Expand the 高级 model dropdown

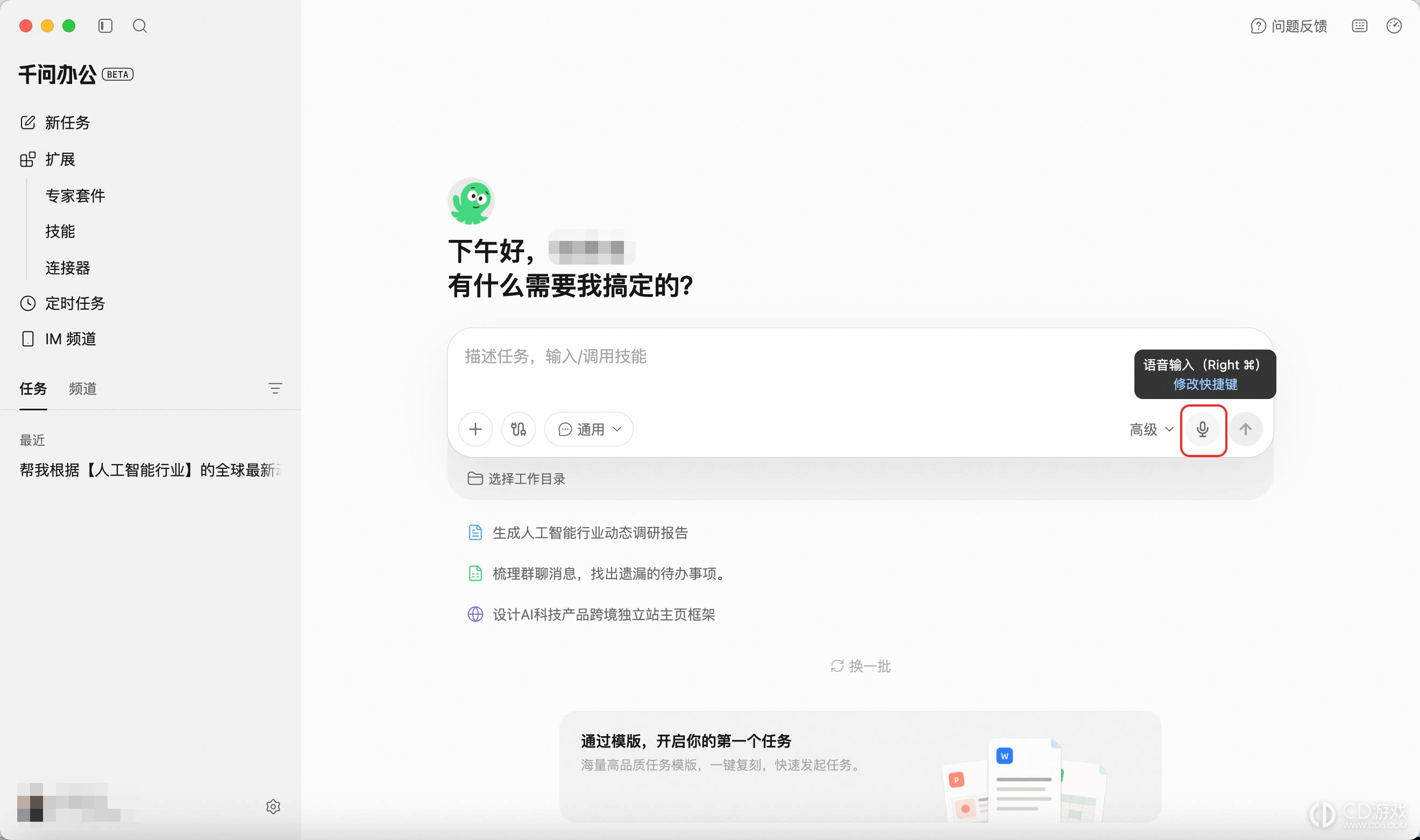coord(1151,430)
